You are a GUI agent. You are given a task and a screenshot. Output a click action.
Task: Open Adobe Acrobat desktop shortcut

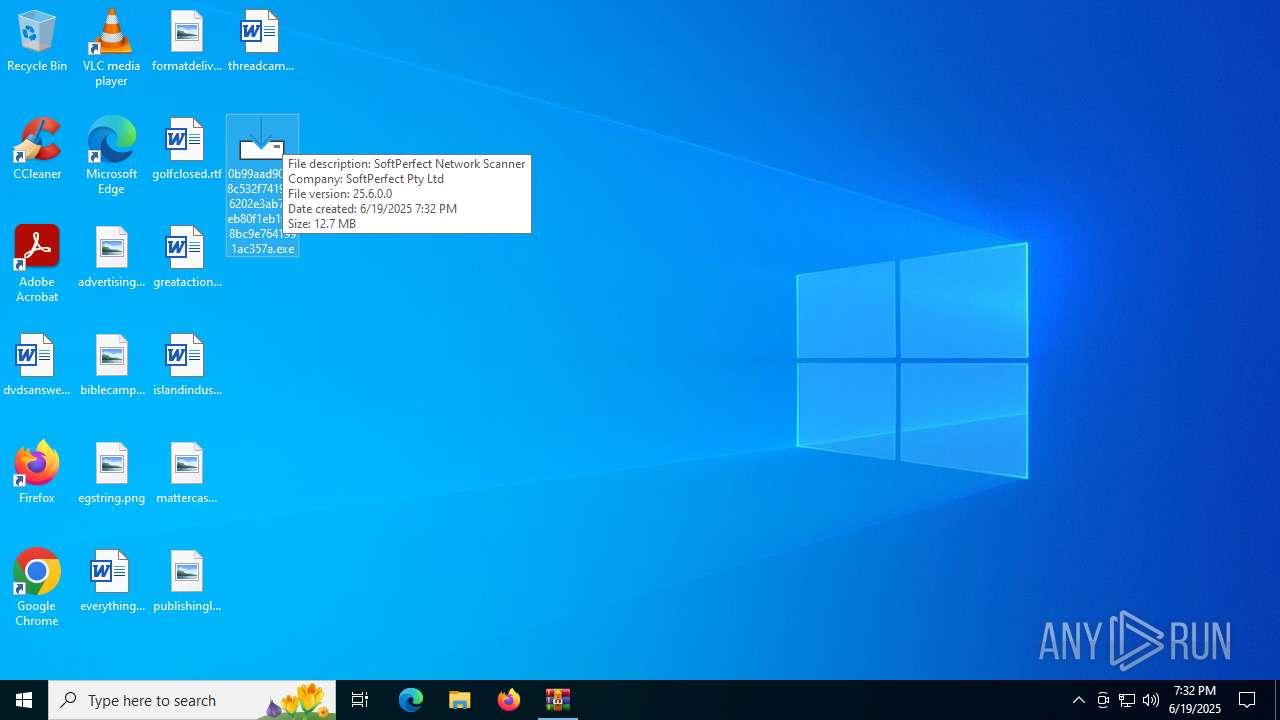click(x=37, y=264)
